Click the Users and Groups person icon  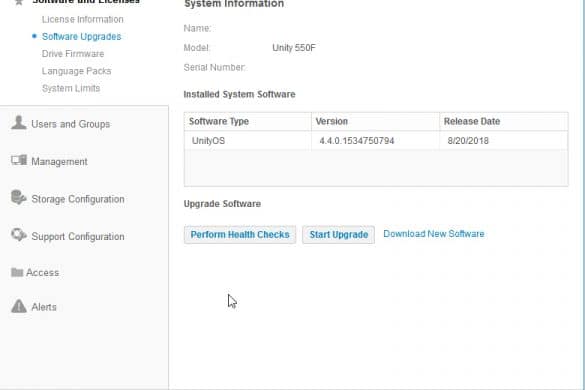click(x=19, y=122)
